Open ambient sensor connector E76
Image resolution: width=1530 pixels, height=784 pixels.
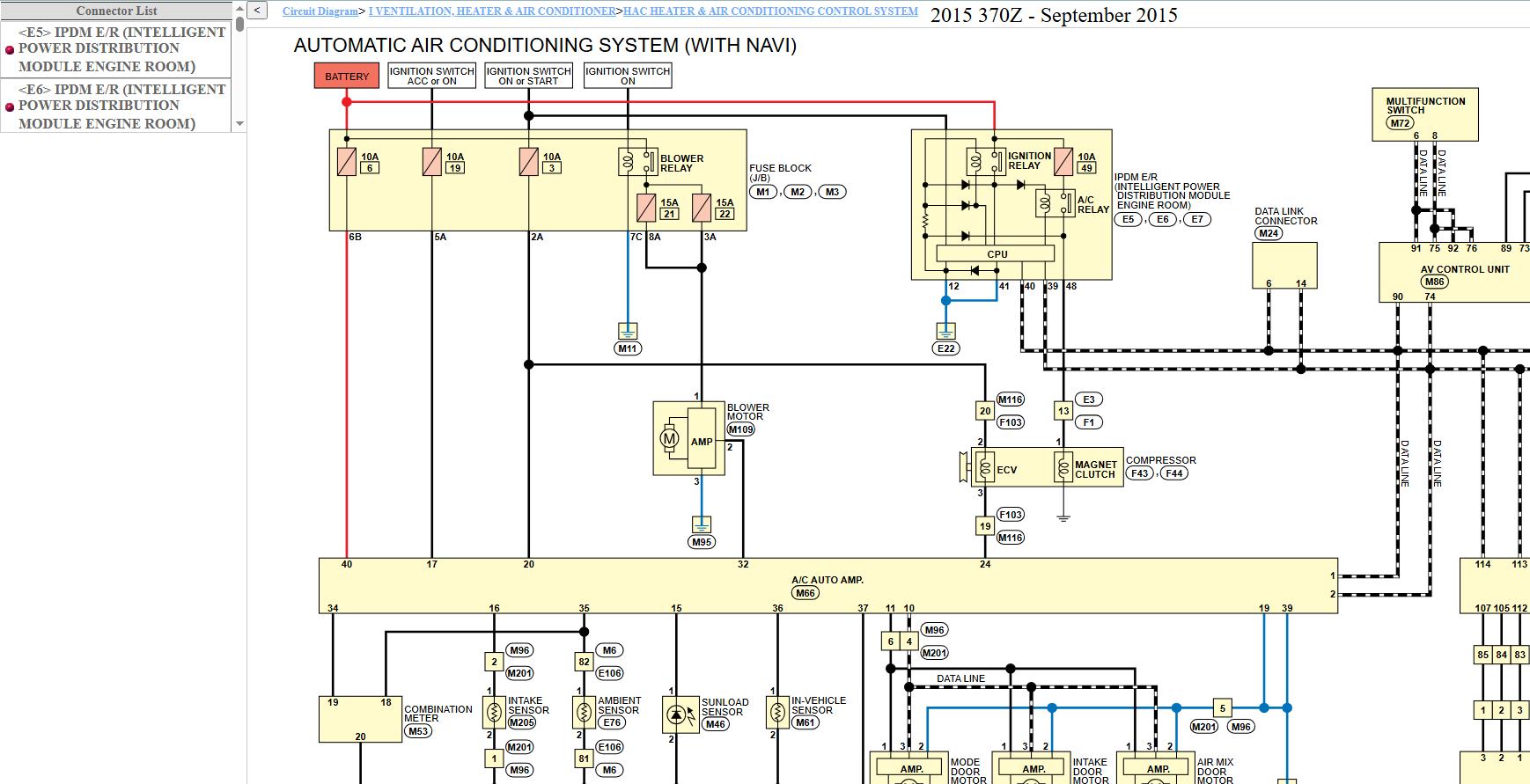(612, 722)
